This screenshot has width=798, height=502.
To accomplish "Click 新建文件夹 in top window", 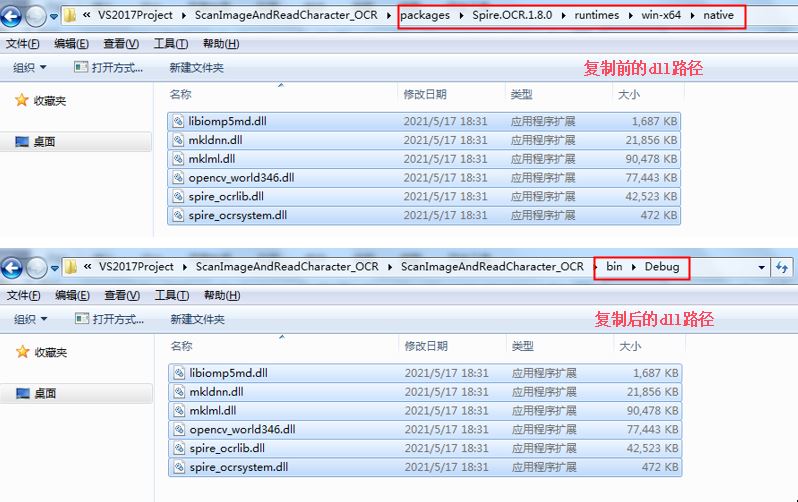I will point(196,68).
